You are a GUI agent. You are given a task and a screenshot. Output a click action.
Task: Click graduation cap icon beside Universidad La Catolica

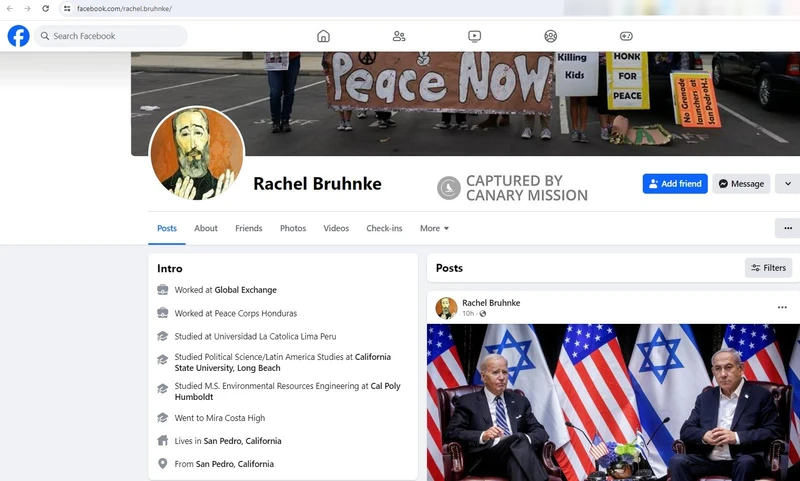[163, 336]
